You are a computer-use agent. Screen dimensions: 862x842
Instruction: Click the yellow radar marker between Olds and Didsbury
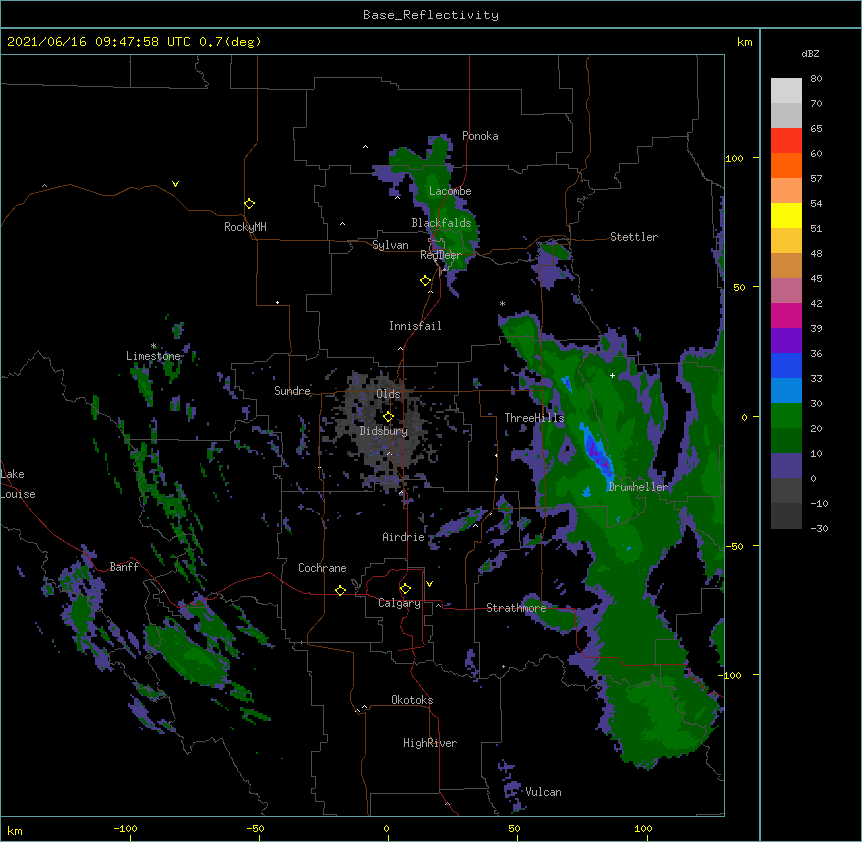(388, 417)
